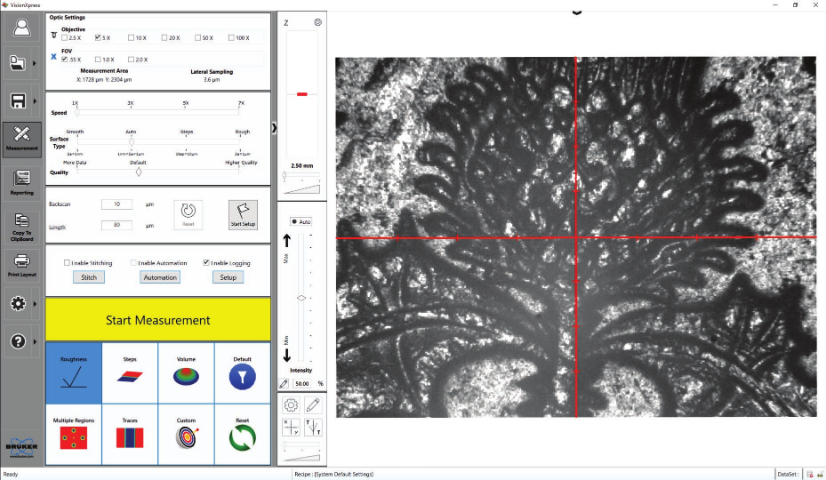
Task: Click the Print Layout icon
Action: pyautogui.click(x=20, y=265)
